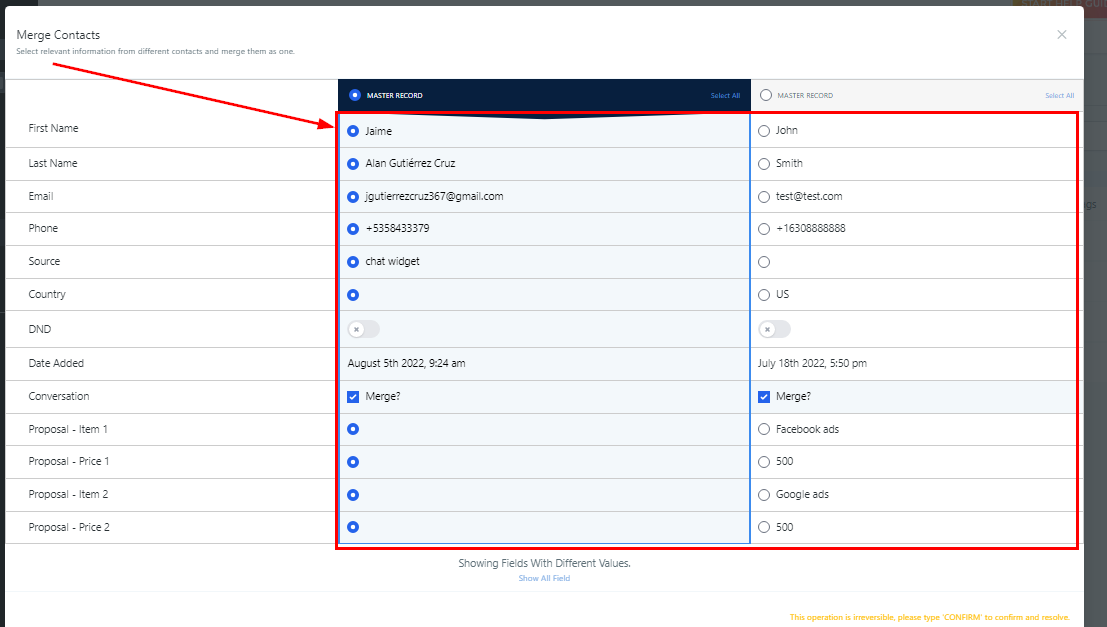
Task: Select Proposal Item 2 Google ads
Action: [764, 495]
